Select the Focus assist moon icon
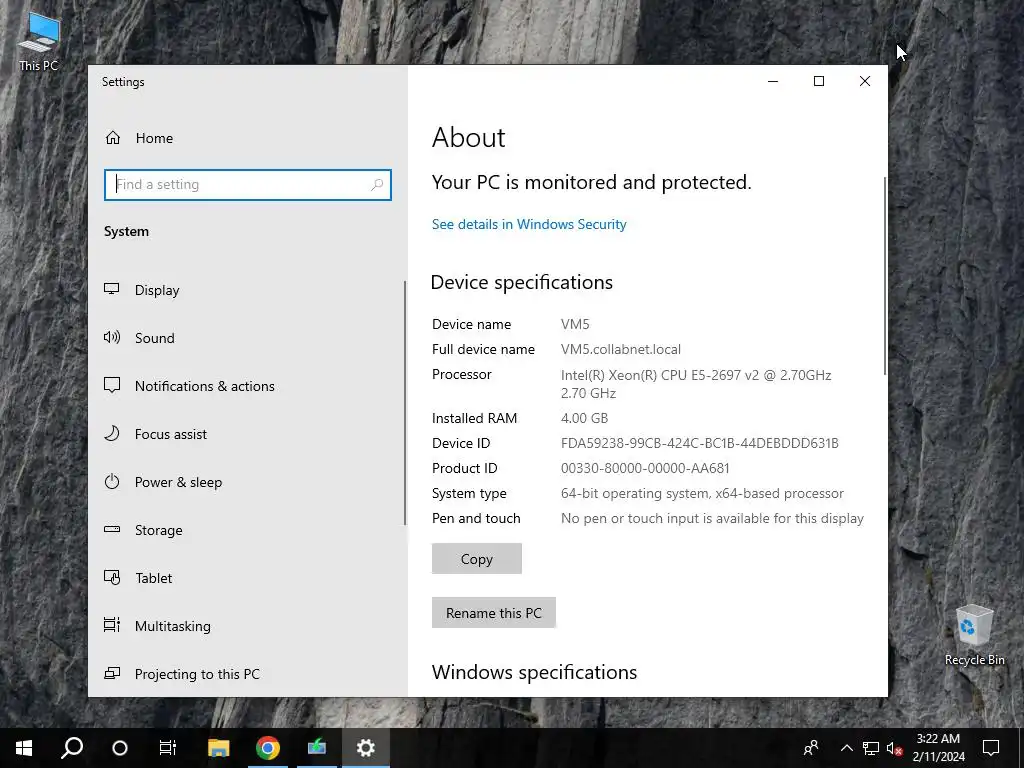This screenshot has width=1024, height=768. [112, 434]
